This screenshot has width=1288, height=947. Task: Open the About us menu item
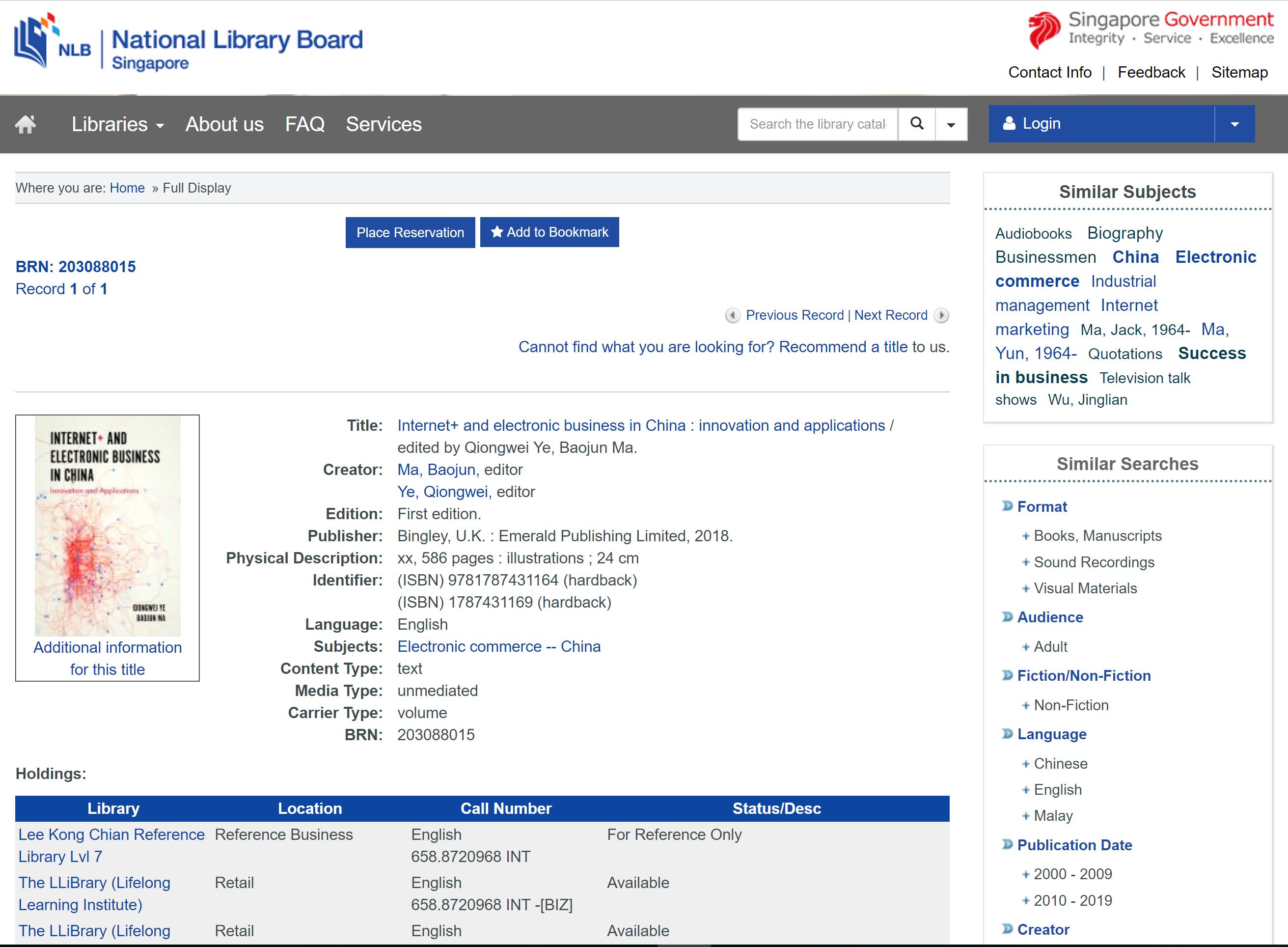pos(224,124)
